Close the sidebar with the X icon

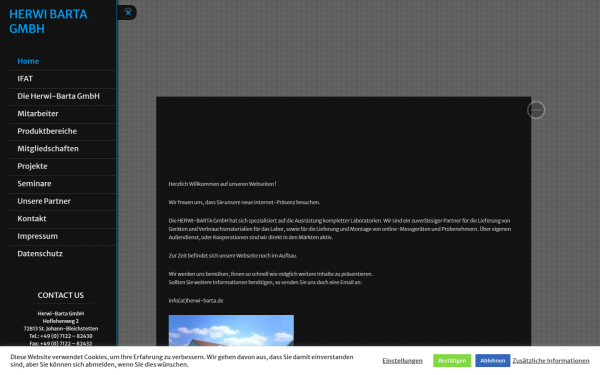tap(128, 13)
